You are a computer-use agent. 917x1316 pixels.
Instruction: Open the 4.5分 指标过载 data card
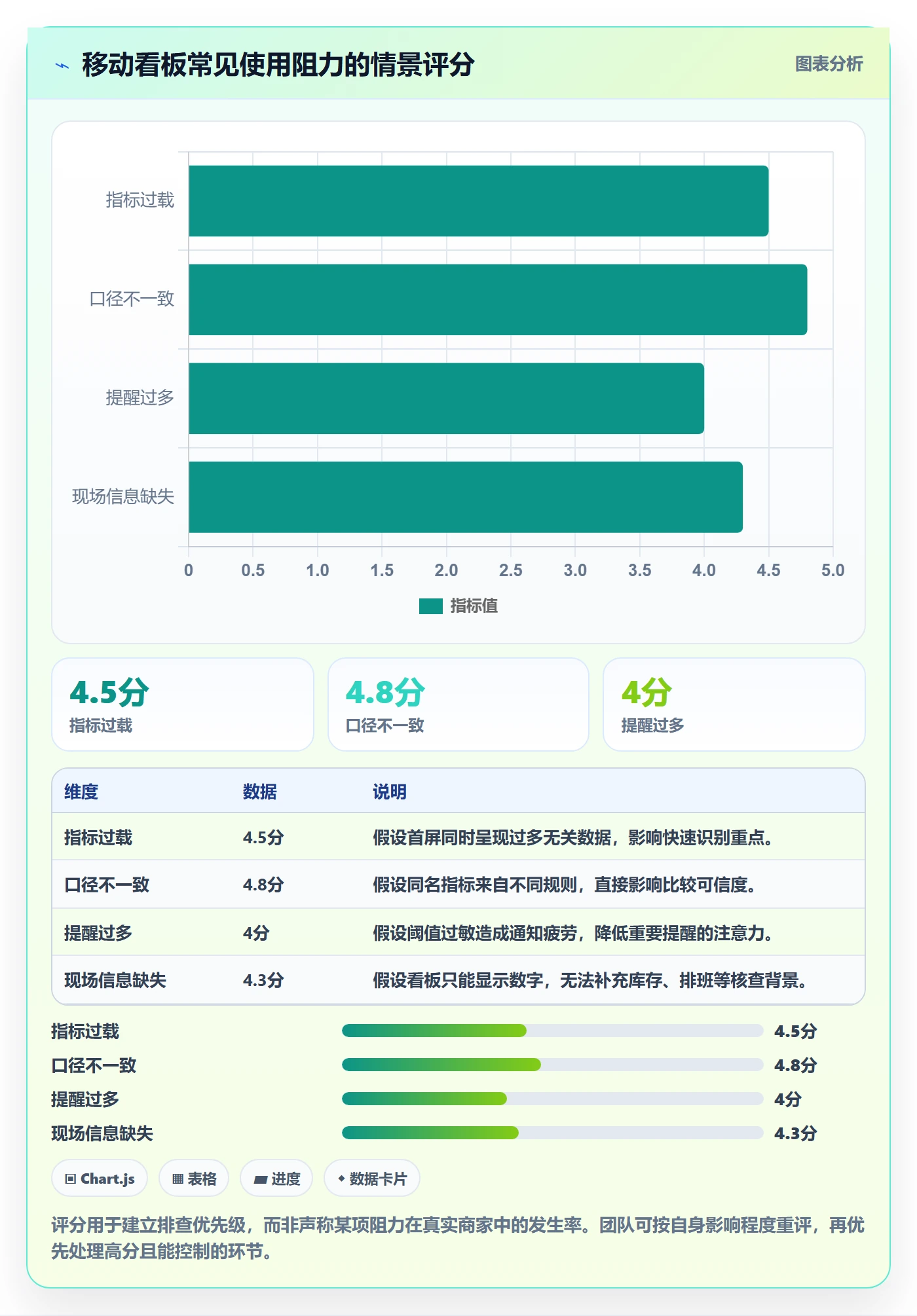coord(183,704)
